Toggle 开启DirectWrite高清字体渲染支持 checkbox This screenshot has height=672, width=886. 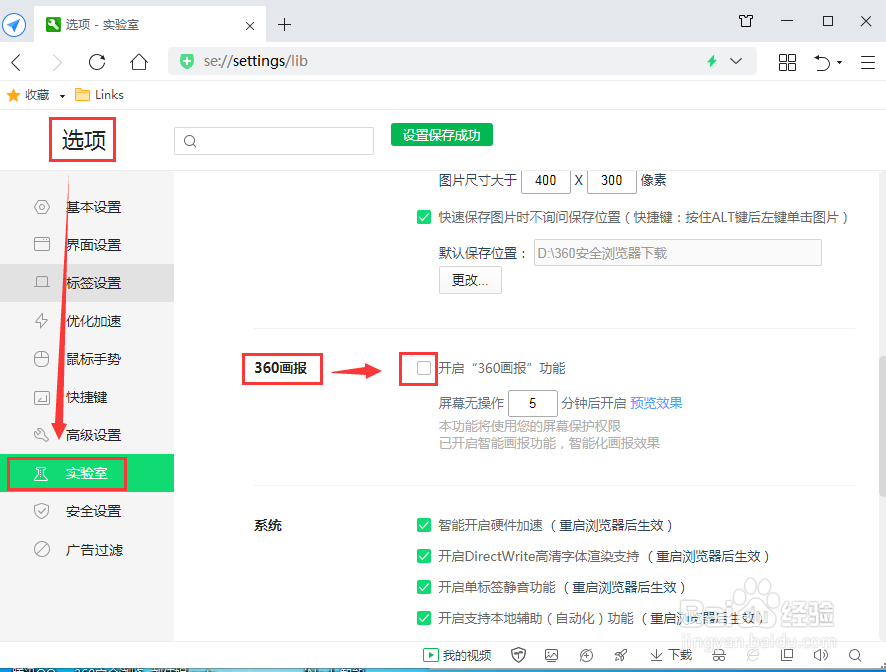pos(424,556)
